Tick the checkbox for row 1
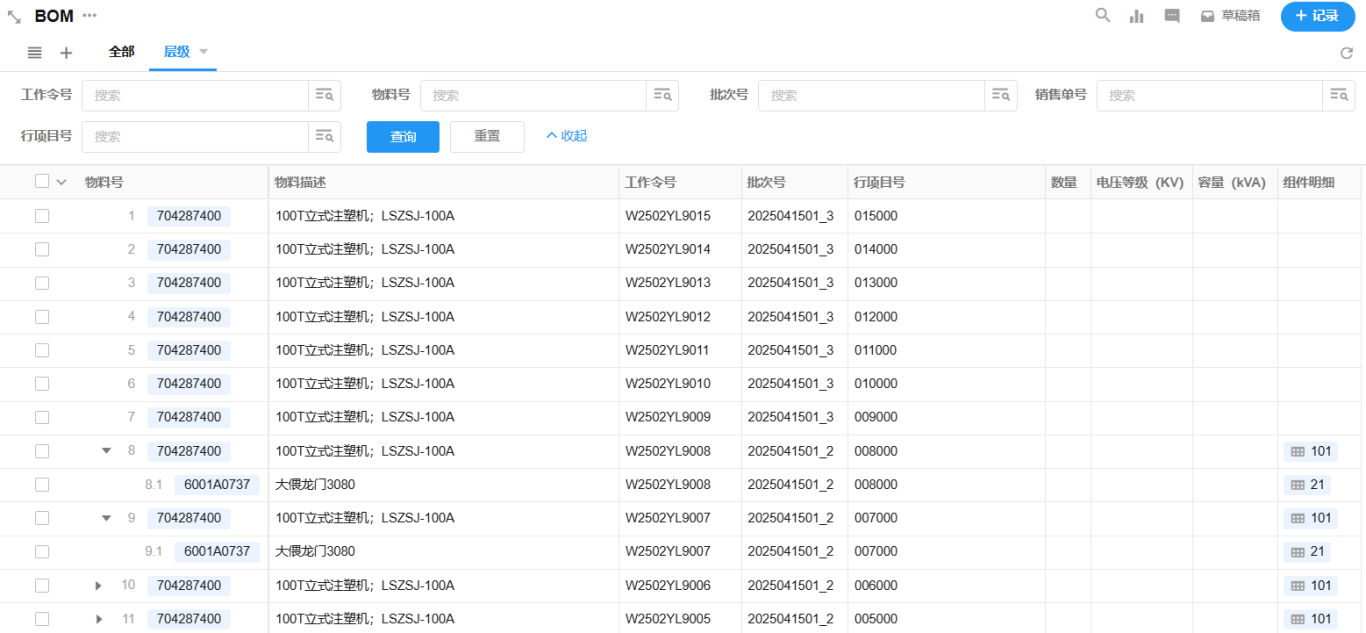The image size is (1366, 633). click(x=42, y=216)
